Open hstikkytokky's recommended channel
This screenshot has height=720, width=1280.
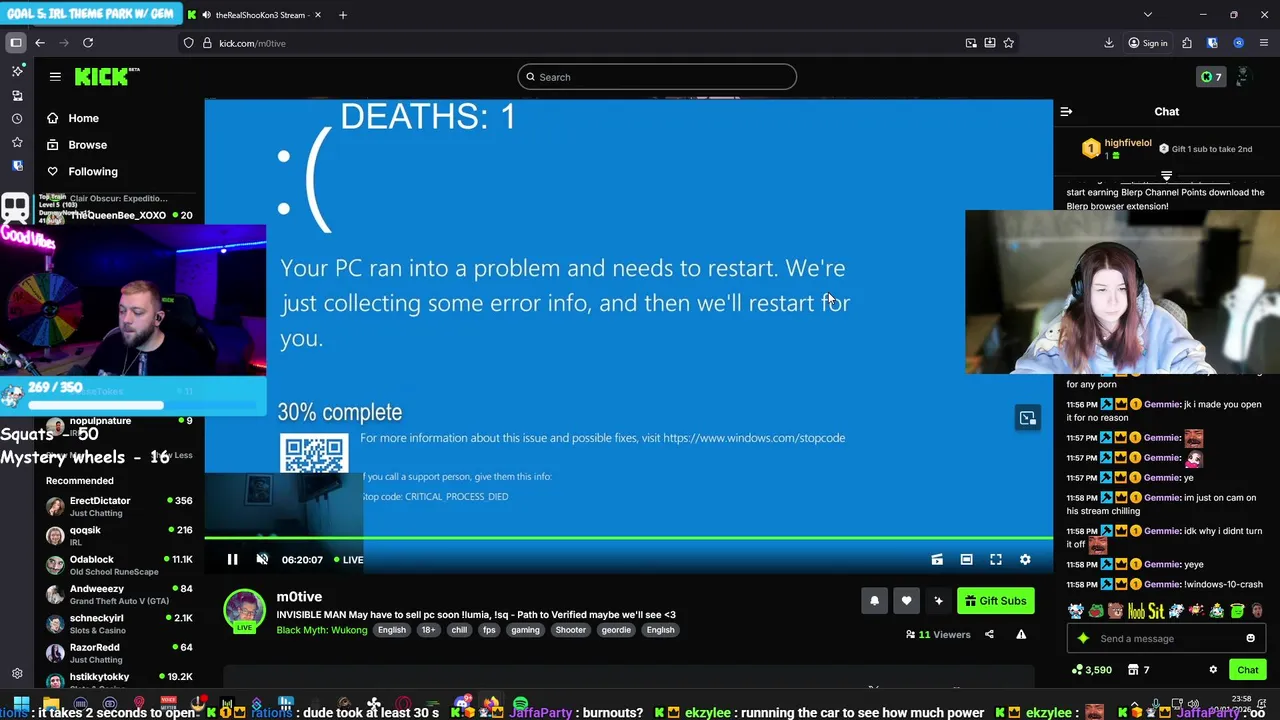tap(119, 680)
